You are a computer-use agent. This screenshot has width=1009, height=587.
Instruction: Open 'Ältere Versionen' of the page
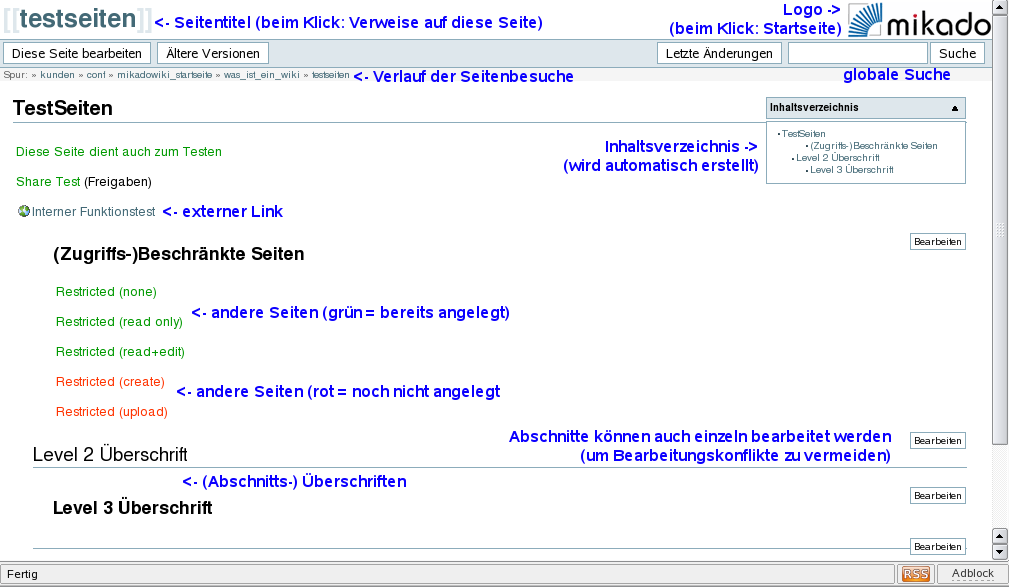[x=213, y=53]
